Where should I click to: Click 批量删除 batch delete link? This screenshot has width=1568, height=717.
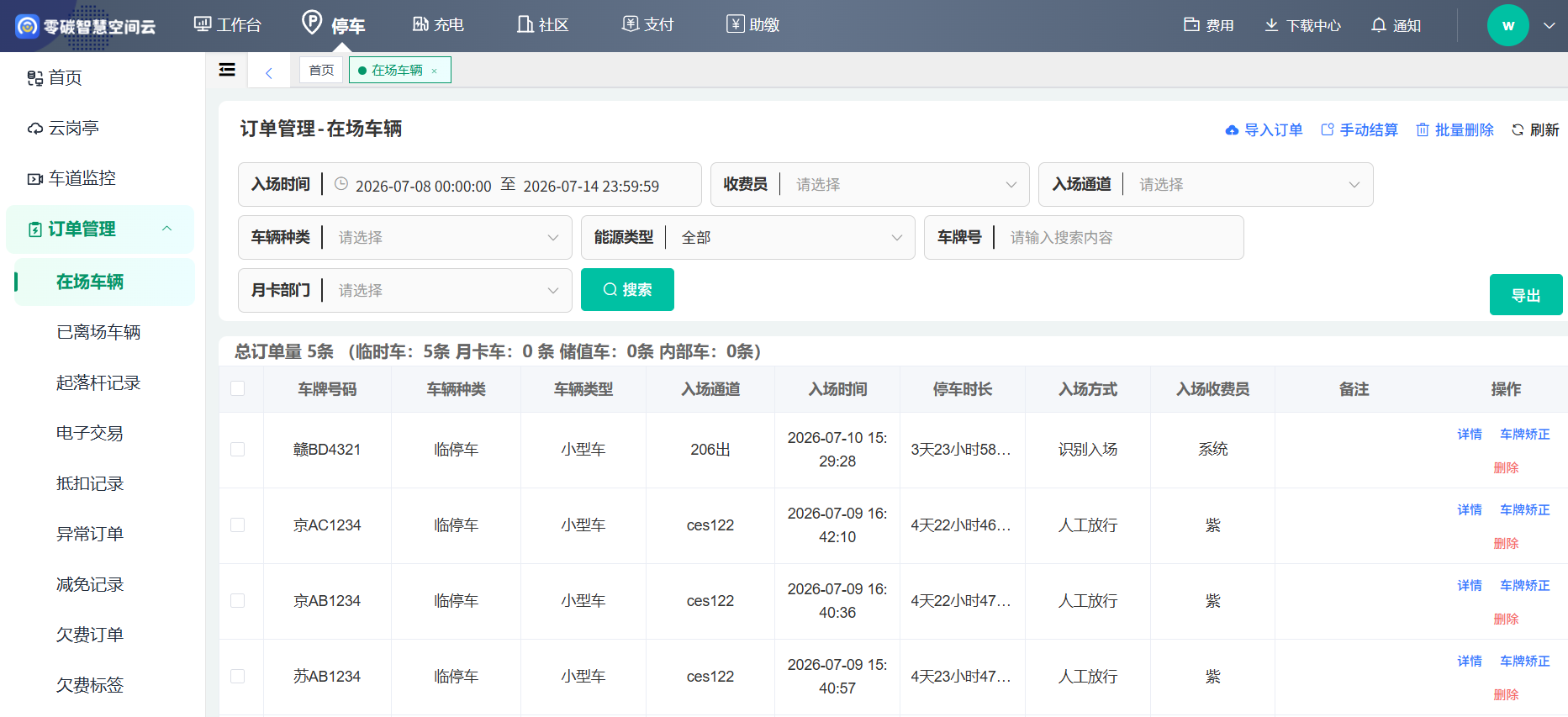point(1454,129)
